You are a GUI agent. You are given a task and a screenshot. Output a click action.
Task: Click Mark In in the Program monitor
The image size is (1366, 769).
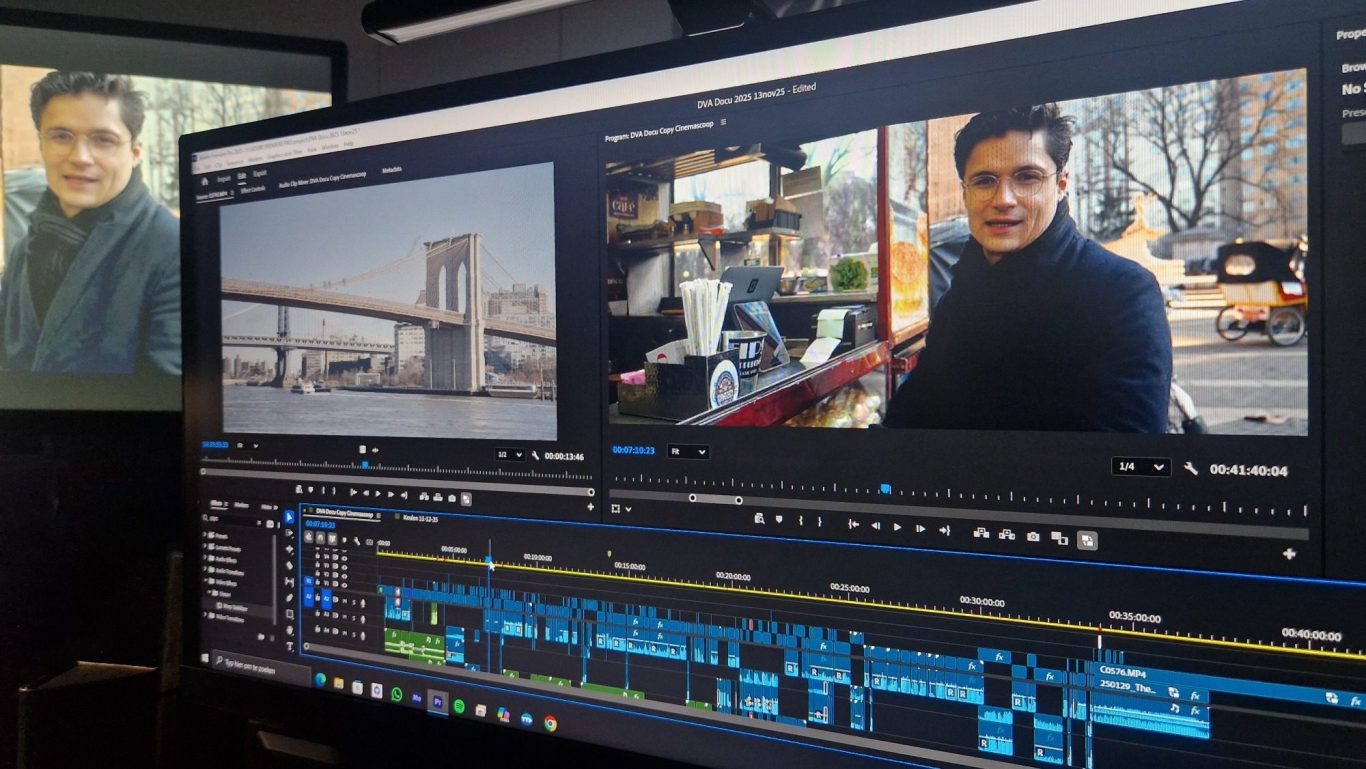click(x=799, y=521)
